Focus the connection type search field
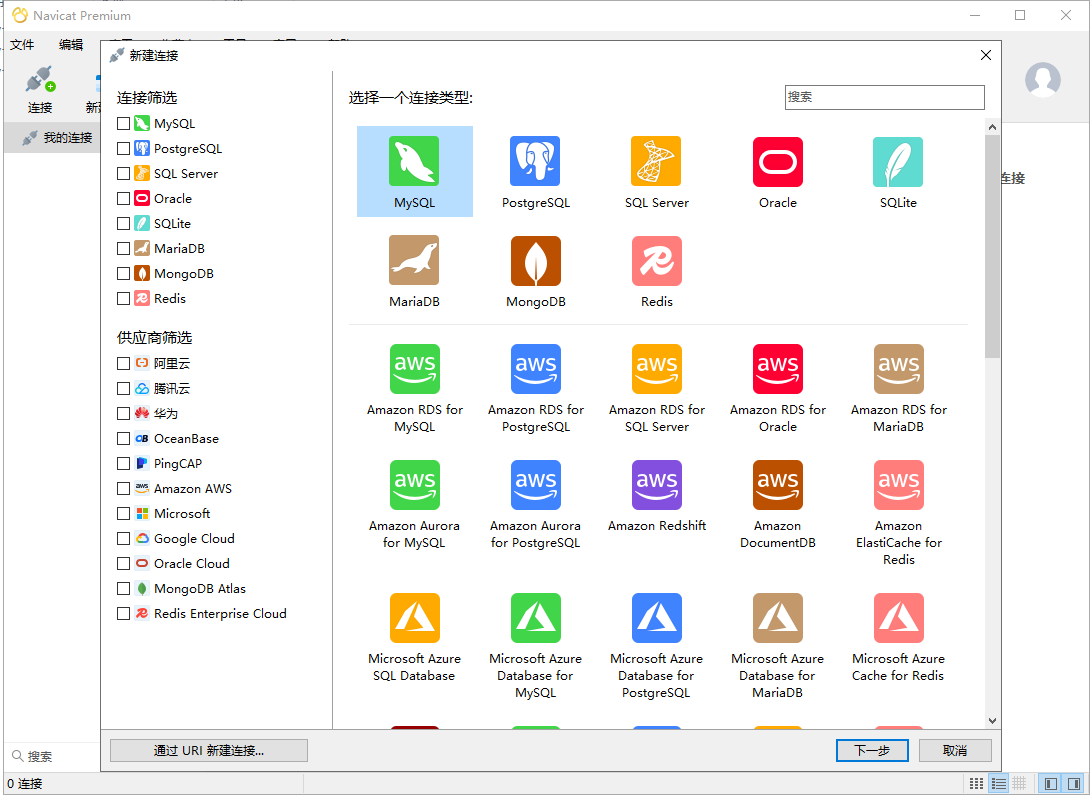 point(884,97)
